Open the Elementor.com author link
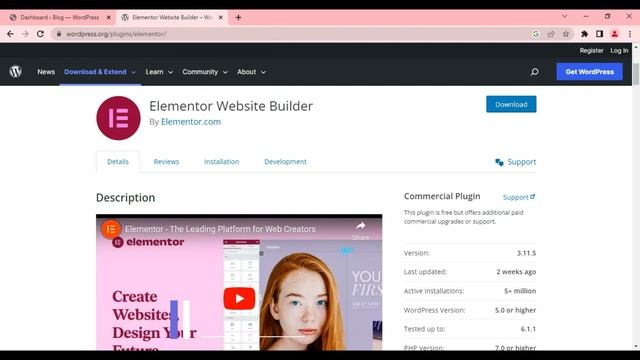 point(191,122)
